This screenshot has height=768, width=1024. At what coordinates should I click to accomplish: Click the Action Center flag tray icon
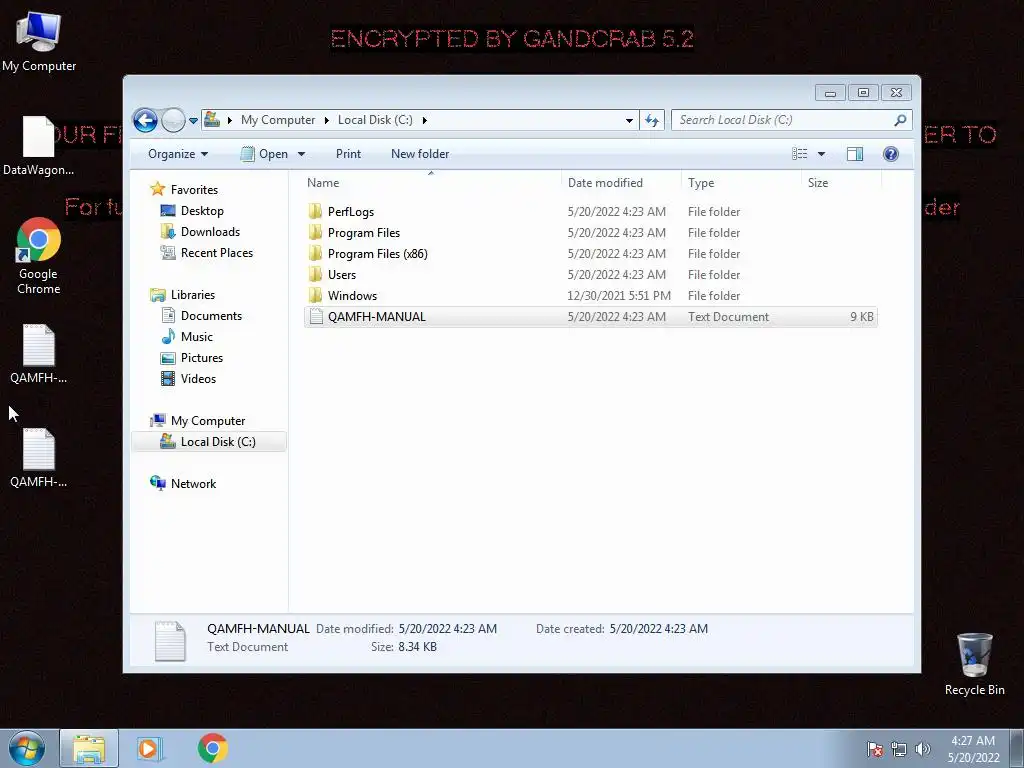(875, 749)
